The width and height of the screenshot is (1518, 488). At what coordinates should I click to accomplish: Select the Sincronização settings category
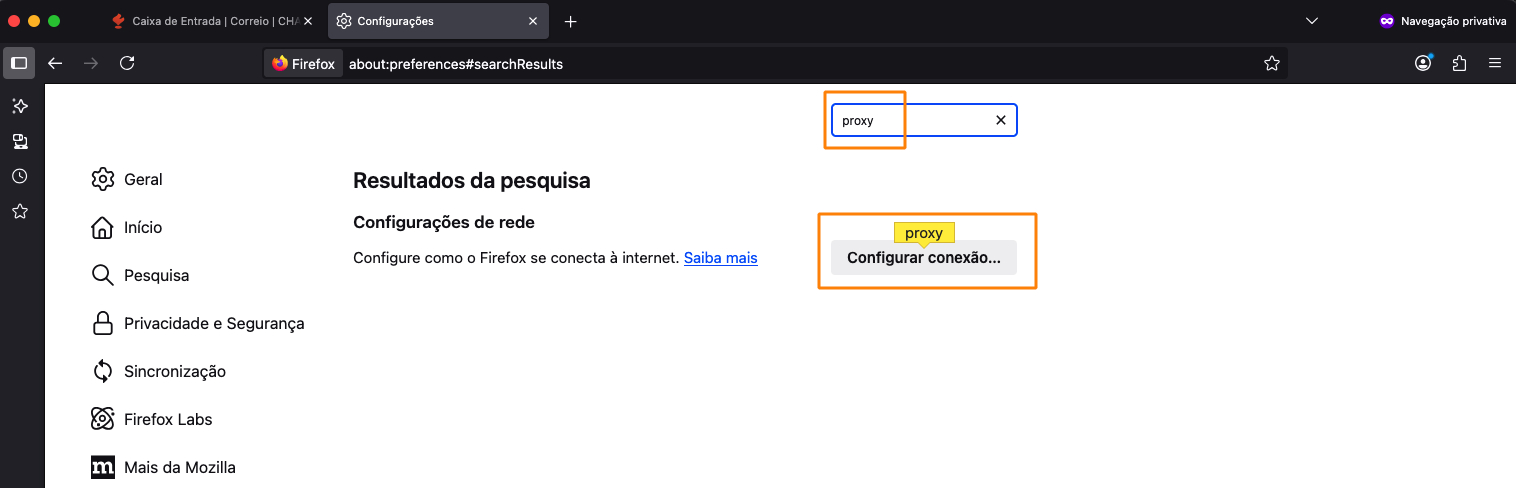point(174,371)
